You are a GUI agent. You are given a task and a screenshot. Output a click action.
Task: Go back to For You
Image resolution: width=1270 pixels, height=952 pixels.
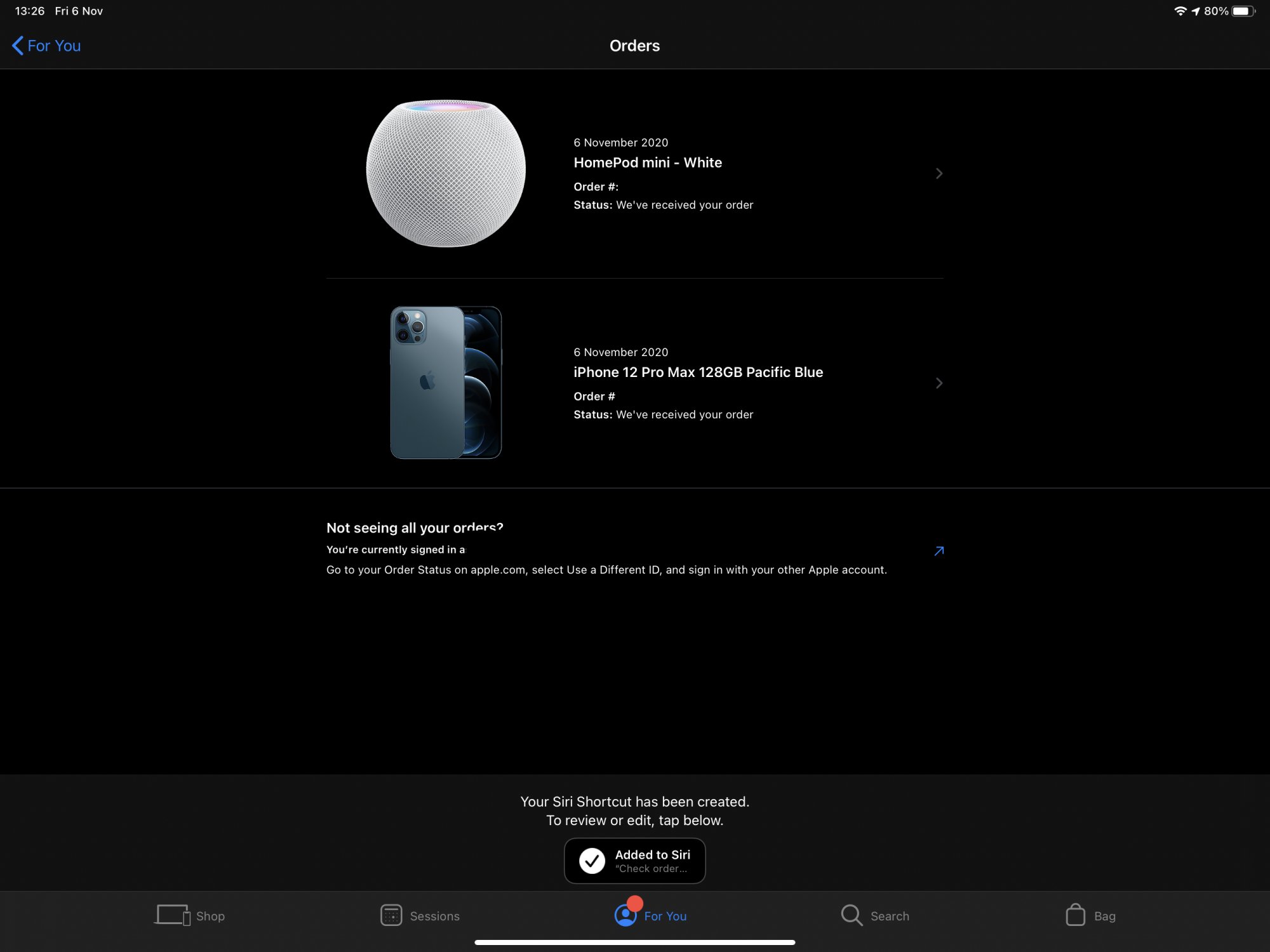coord(46,46)
